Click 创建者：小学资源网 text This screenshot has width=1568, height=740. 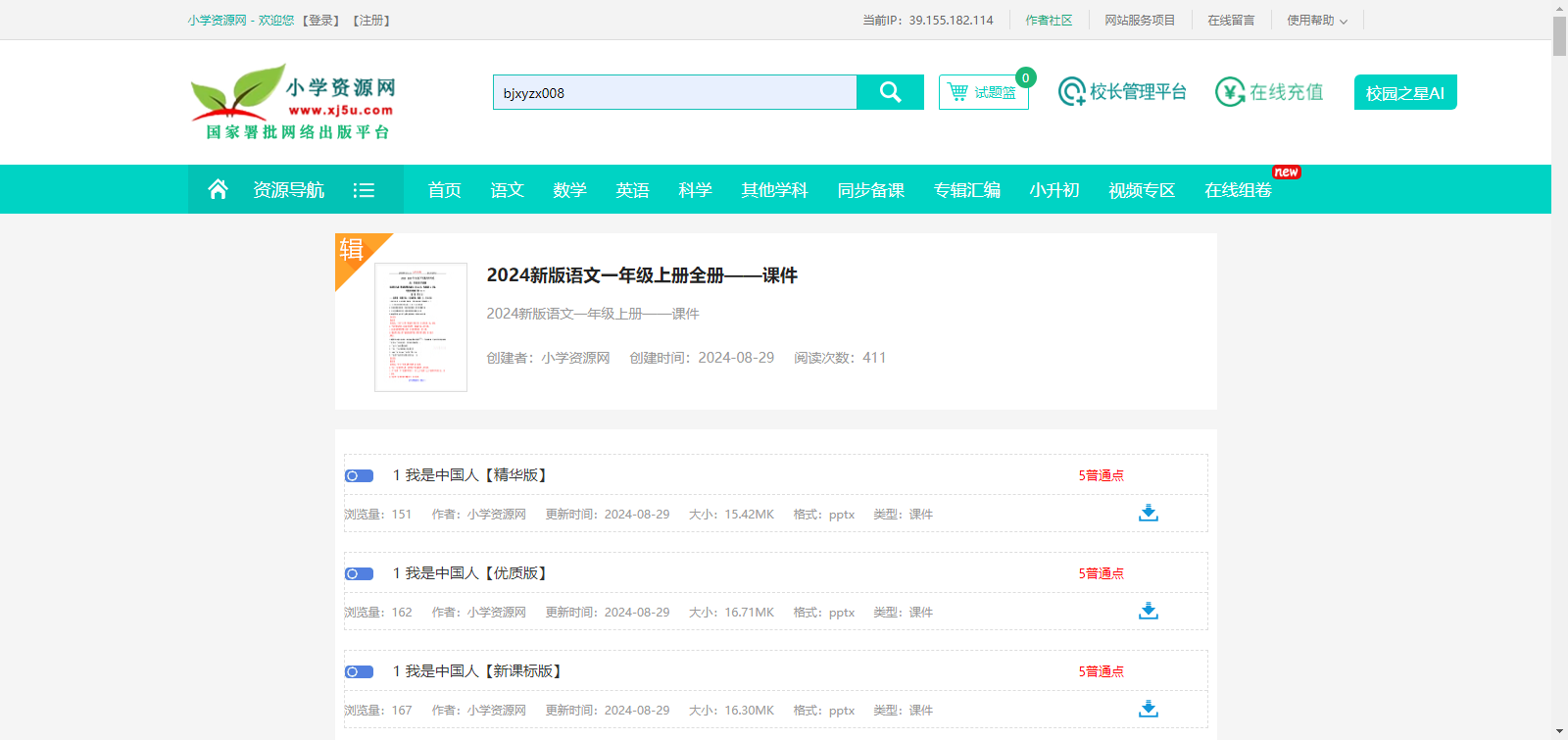(548, 358)
